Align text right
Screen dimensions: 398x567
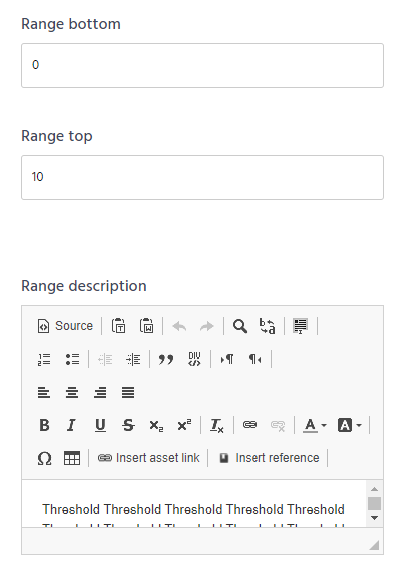click(x=100, y=392)
